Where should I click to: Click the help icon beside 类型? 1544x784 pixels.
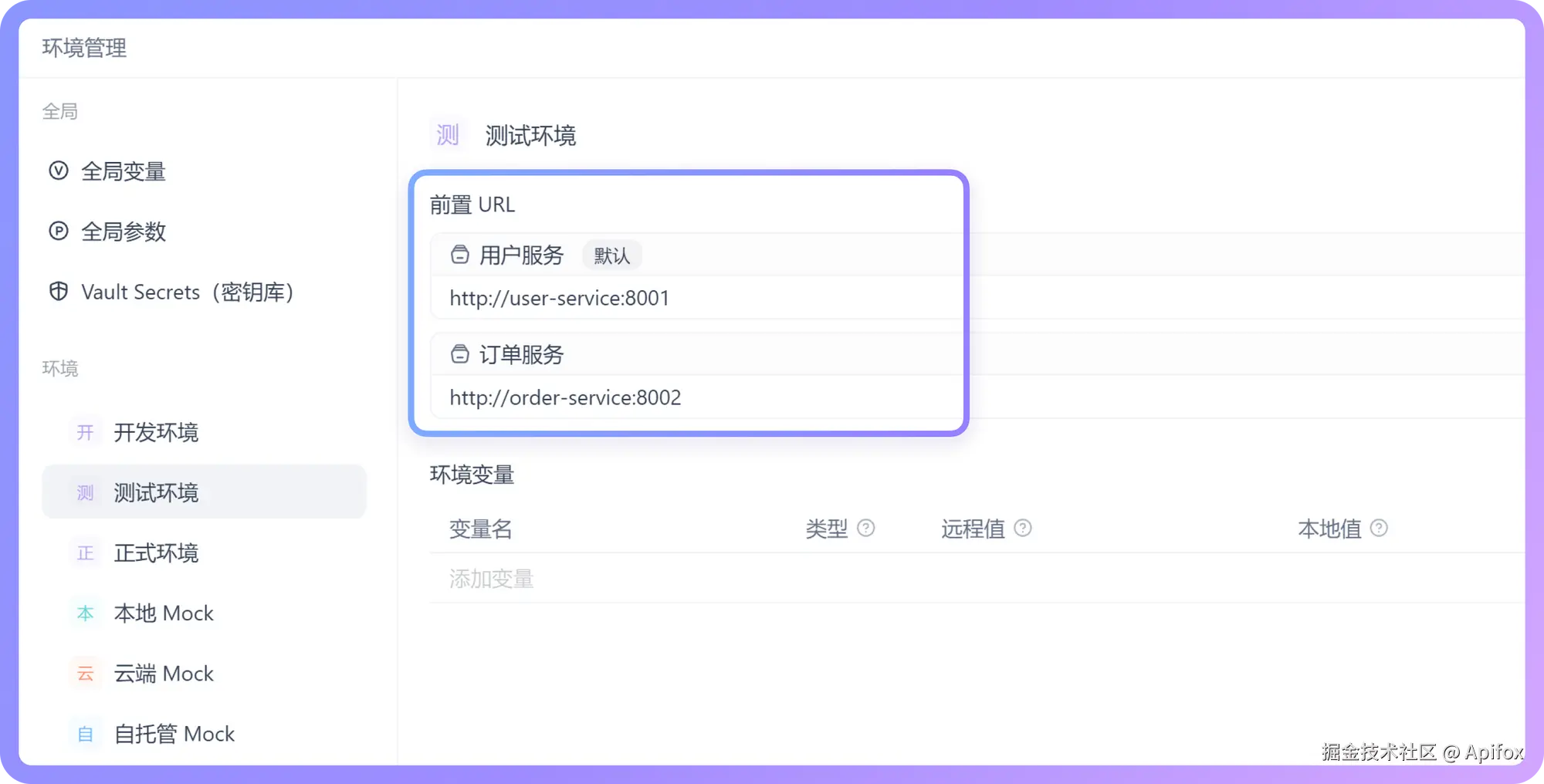866,528
